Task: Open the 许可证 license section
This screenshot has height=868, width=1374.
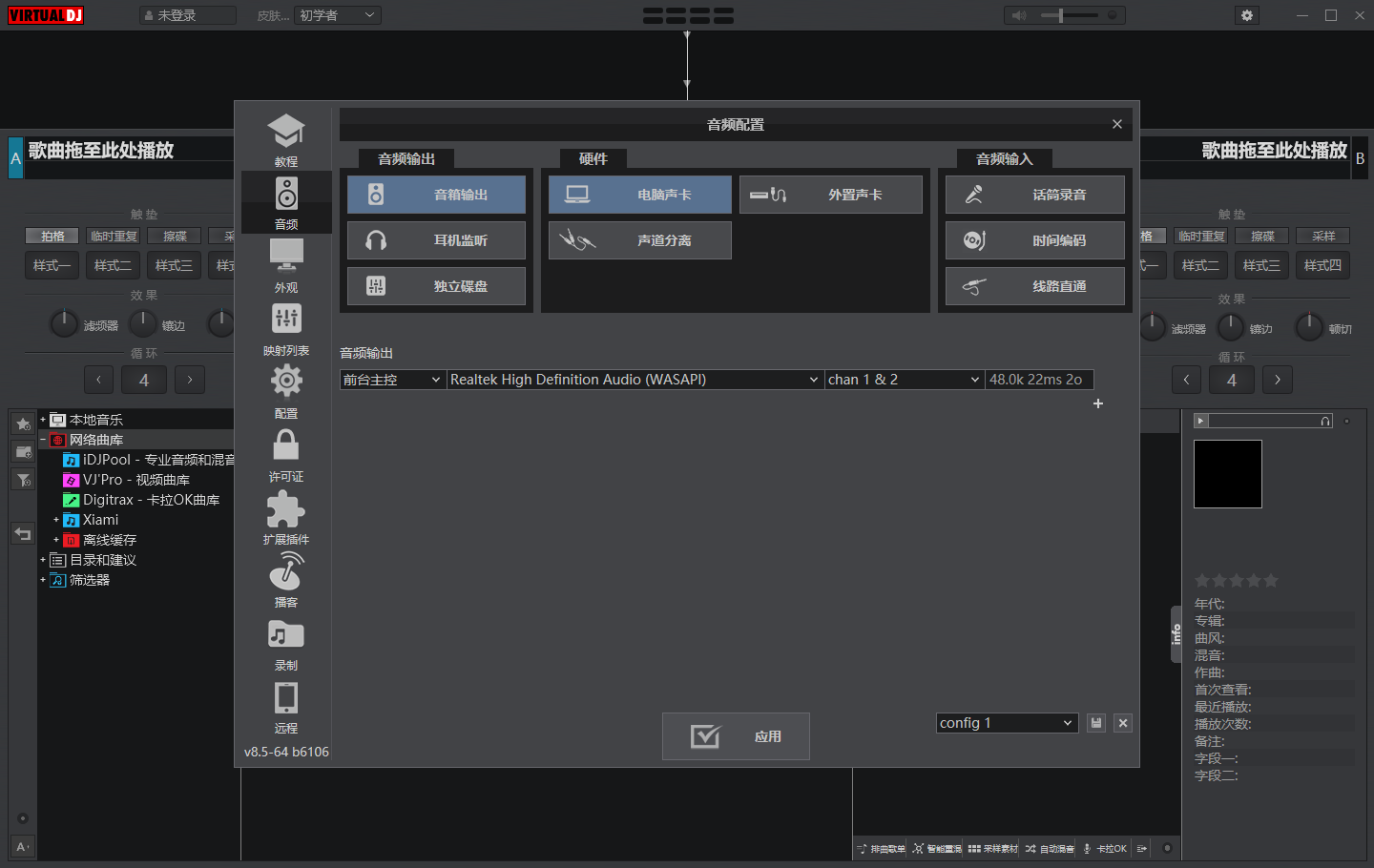Action: pos(286,455)
